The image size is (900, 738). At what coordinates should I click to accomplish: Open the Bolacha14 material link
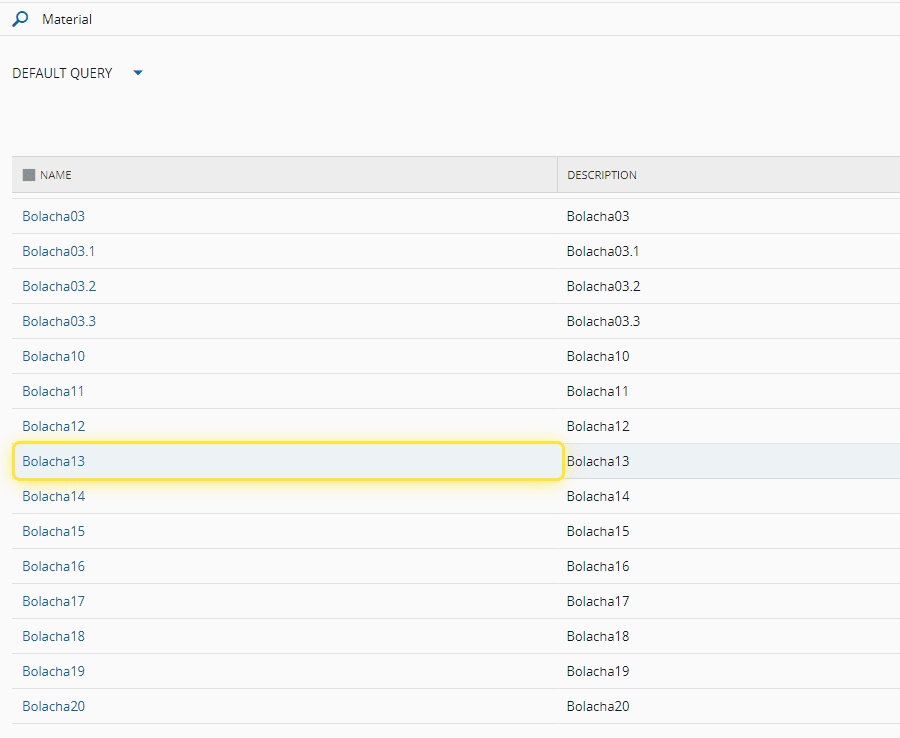(53, 496)
